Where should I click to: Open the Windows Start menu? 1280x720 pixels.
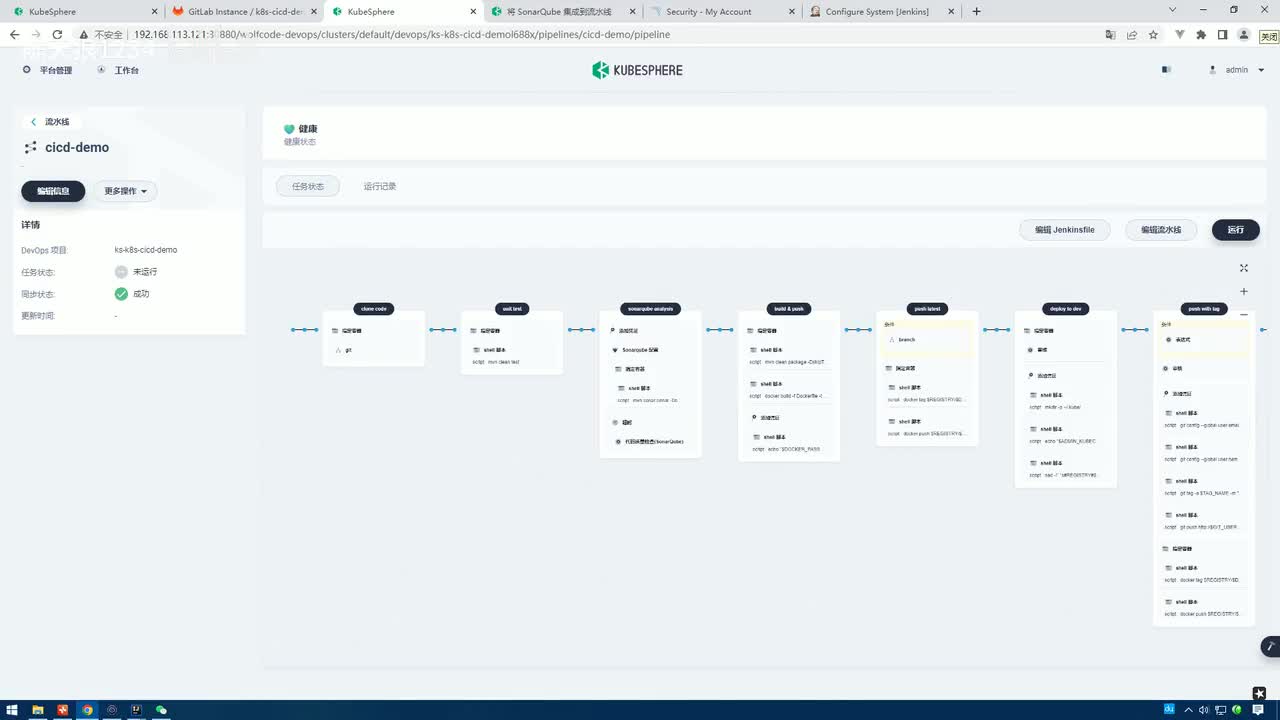pyautogui.click(x=12, y=710)
